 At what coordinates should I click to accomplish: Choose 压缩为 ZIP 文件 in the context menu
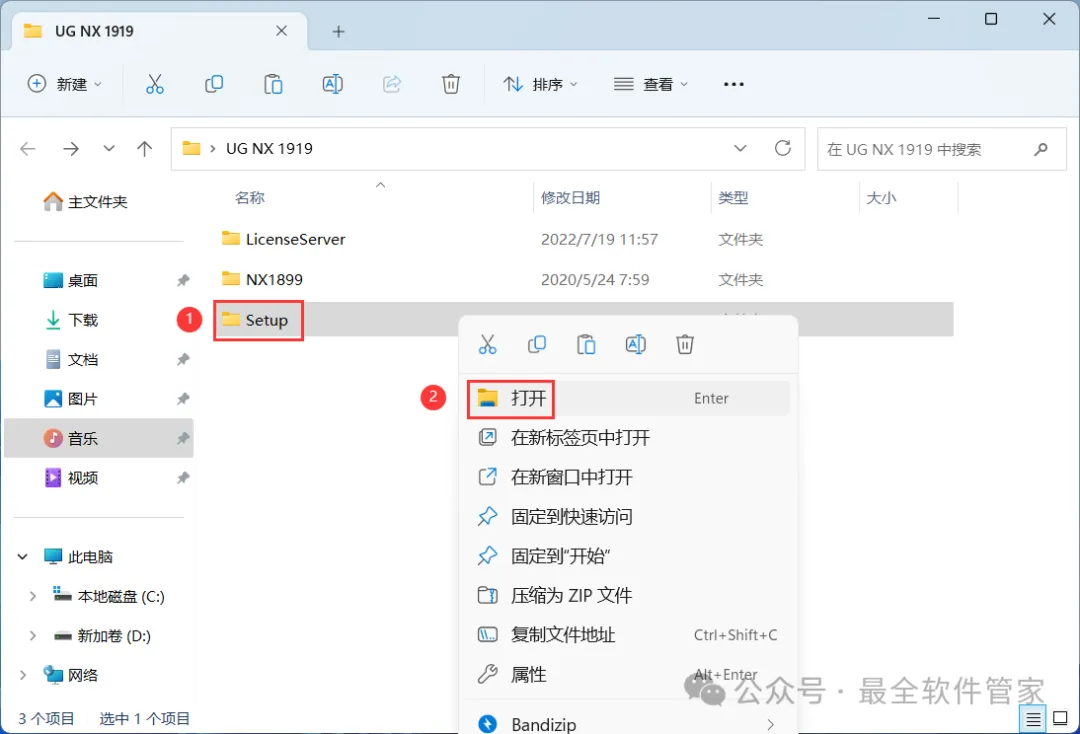click(x=628, y=596)
